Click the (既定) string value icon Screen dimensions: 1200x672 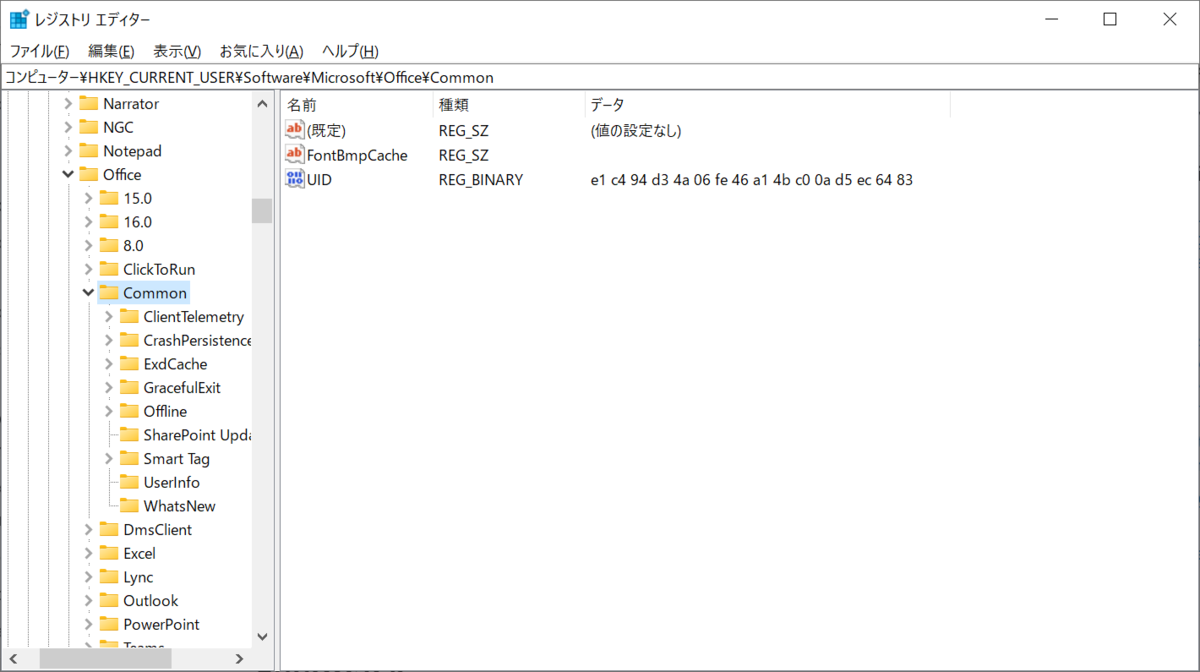coord(294,130)
